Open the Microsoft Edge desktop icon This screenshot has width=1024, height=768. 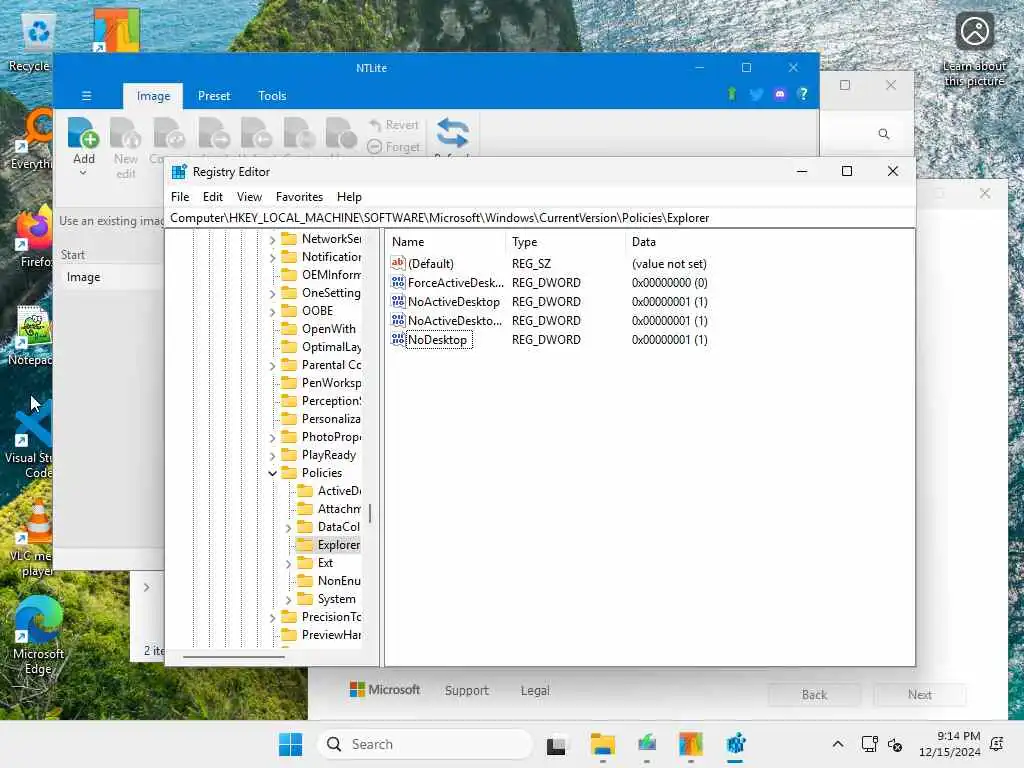tap(38, 619)
